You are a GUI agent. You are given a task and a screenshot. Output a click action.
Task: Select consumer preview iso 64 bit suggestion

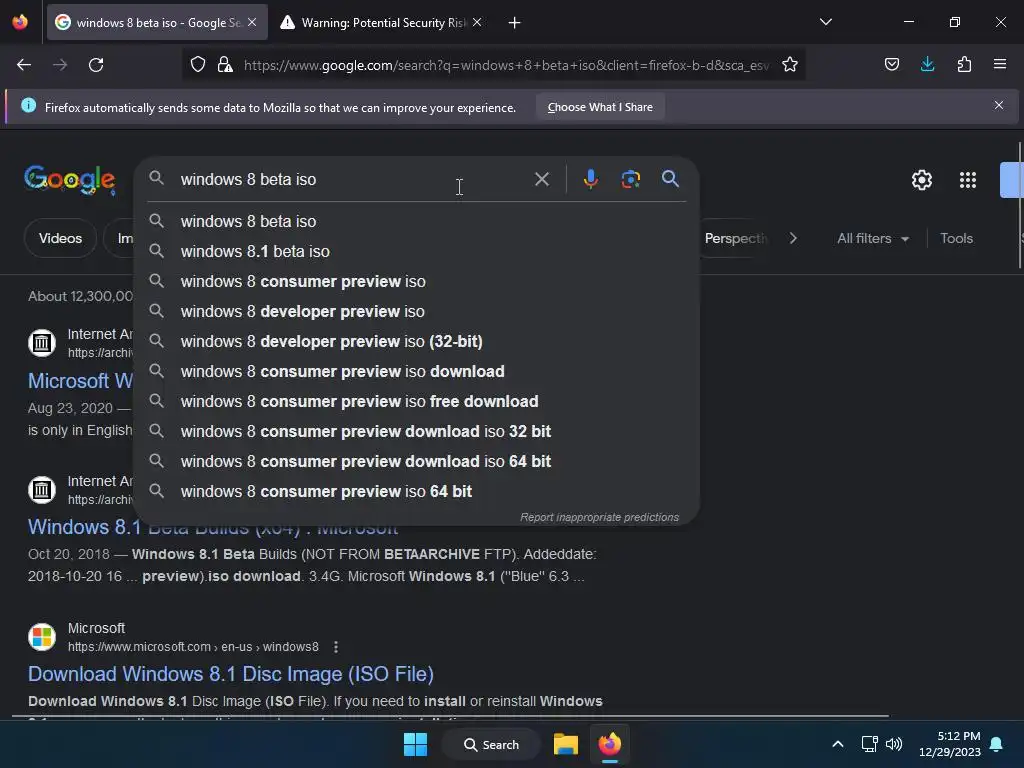[417, 492]
